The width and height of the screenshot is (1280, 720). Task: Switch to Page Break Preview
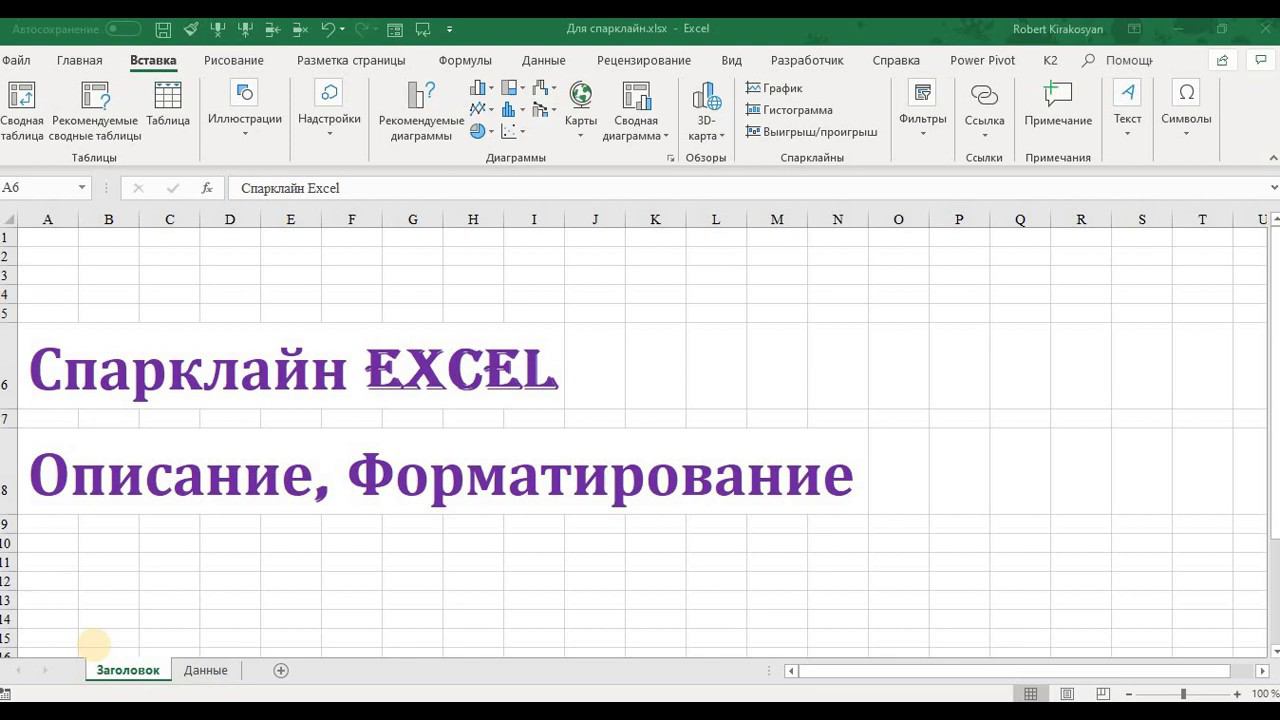(x=1103, y=694)
